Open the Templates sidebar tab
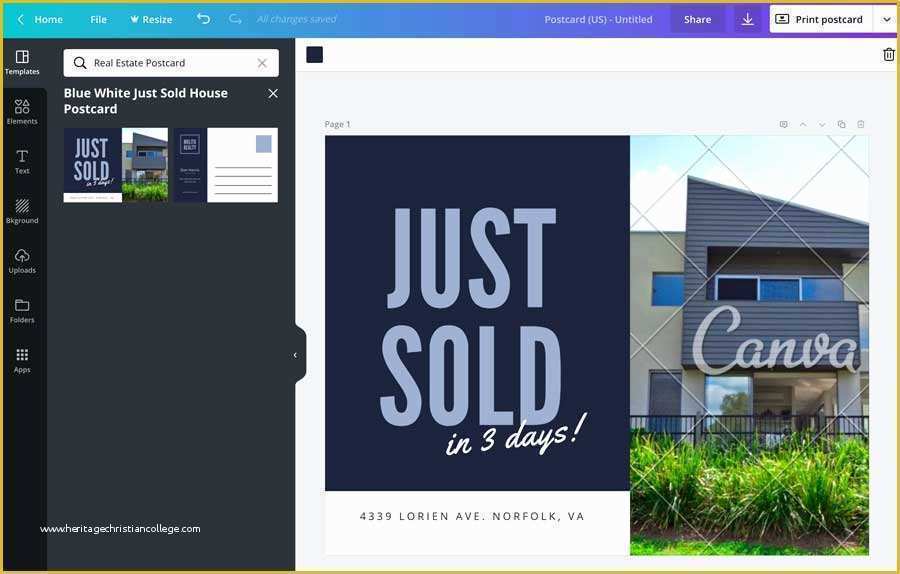Image resolution: width=900 pixels, height=574 pixels. pos(22,63)
